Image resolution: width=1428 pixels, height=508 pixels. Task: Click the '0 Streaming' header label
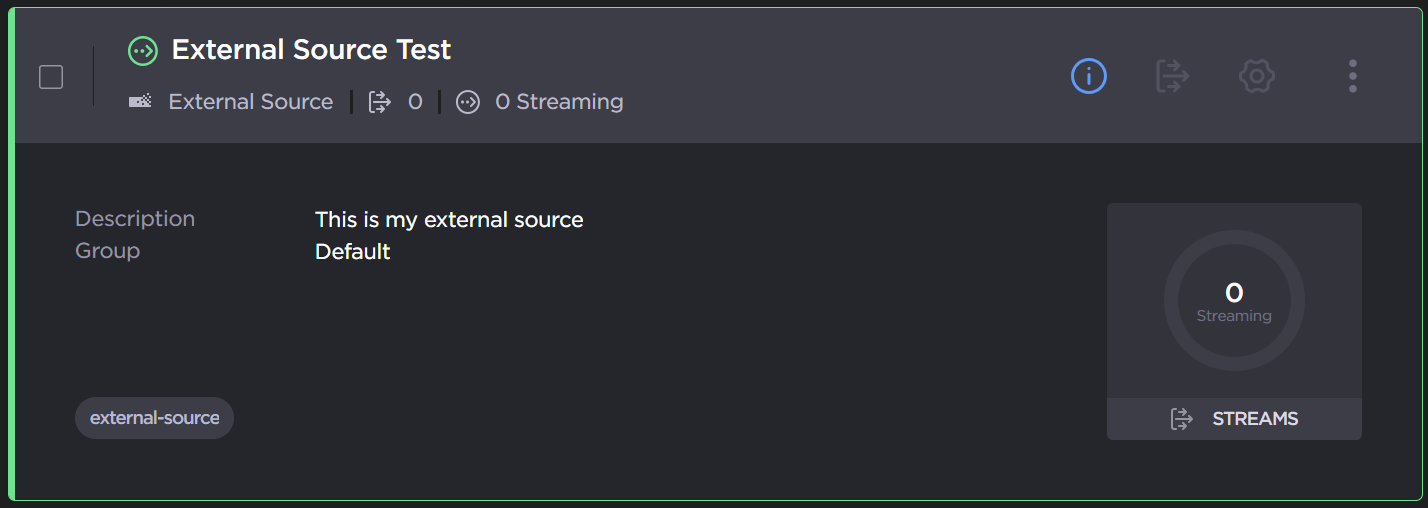[559, 102]
